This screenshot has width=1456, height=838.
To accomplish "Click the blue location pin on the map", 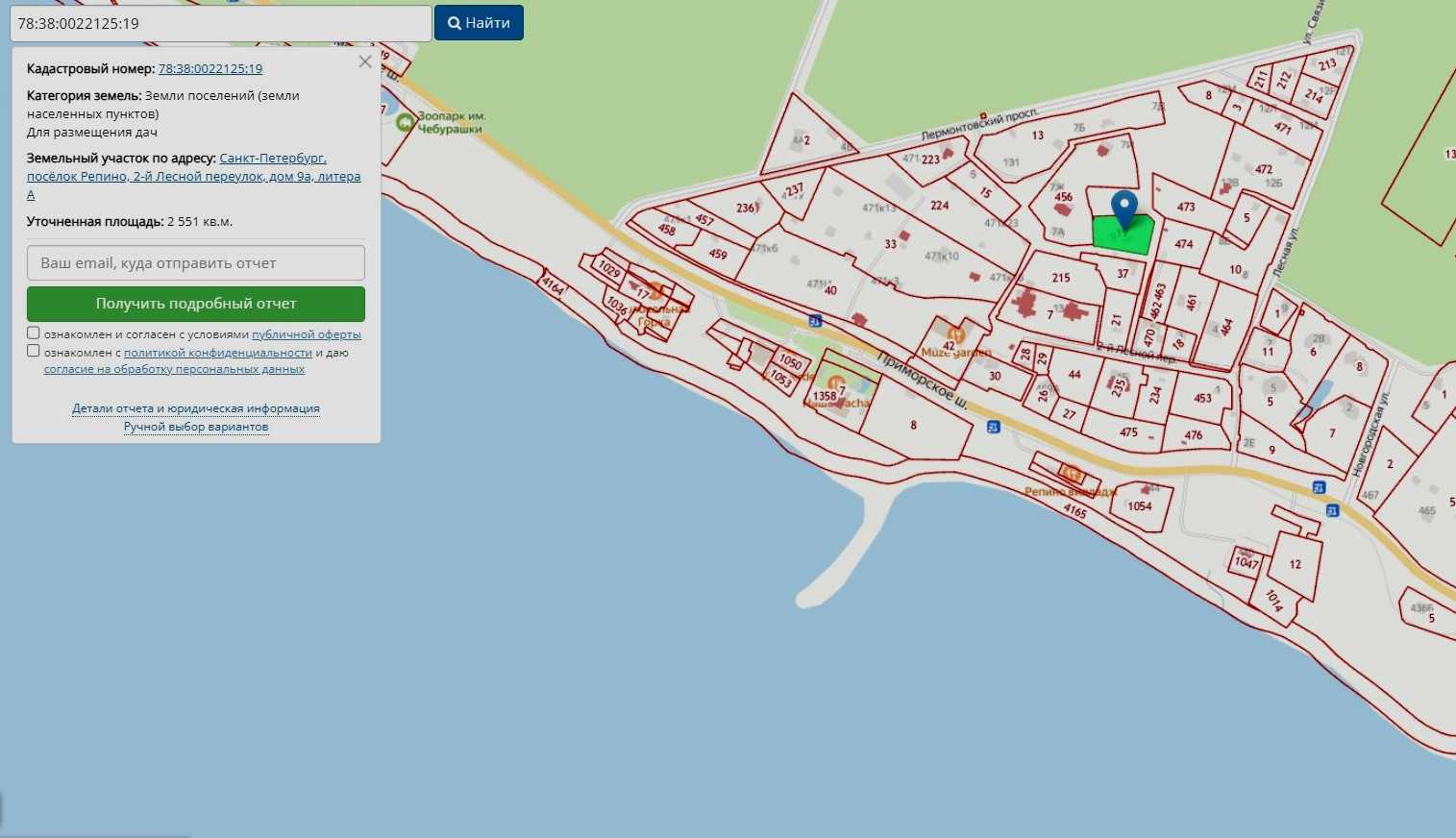I will tap(1124, 209).
